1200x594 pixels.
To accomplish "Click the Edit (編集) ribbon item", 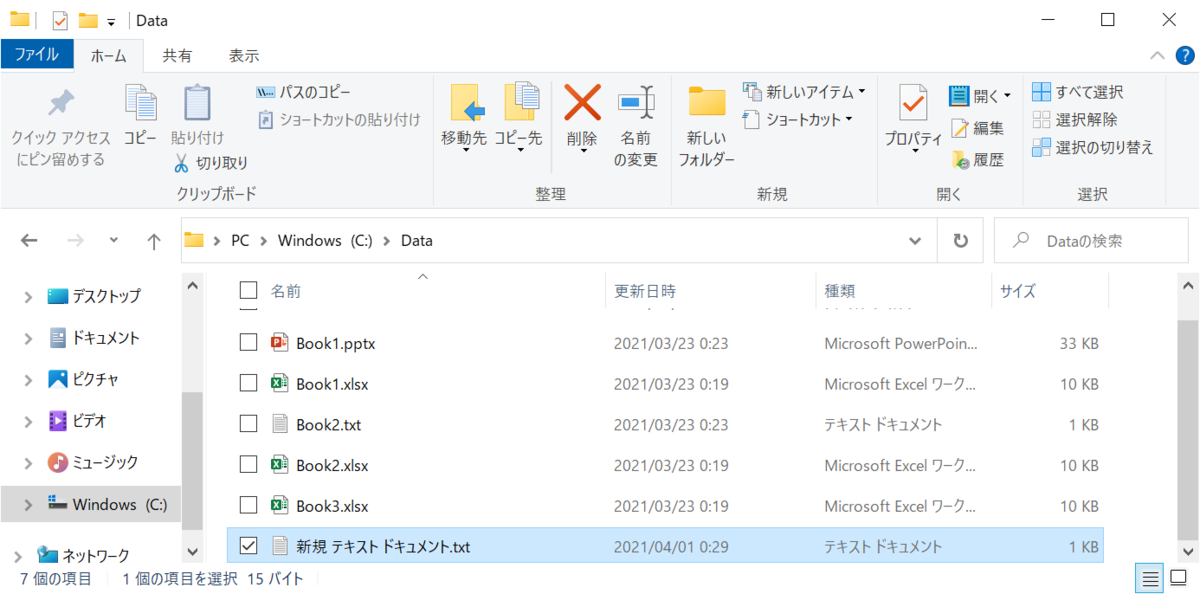I will click(977, 128).
